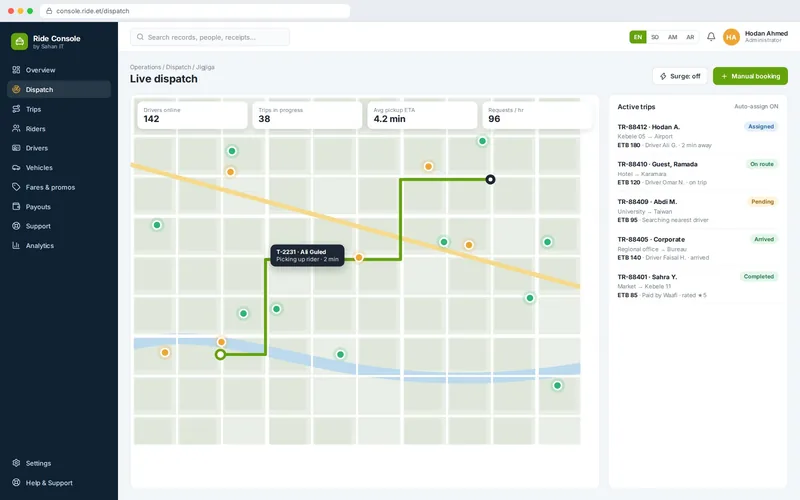Viewport: 800px width, 500px height.
Task: Open Drivers section
Action: [x=59, y=148]
